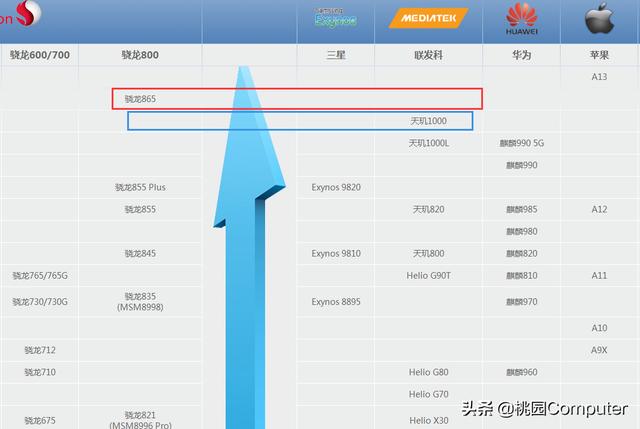640x429 pixels.
Task: Click the A11 cell
Action: coord(599,276)
